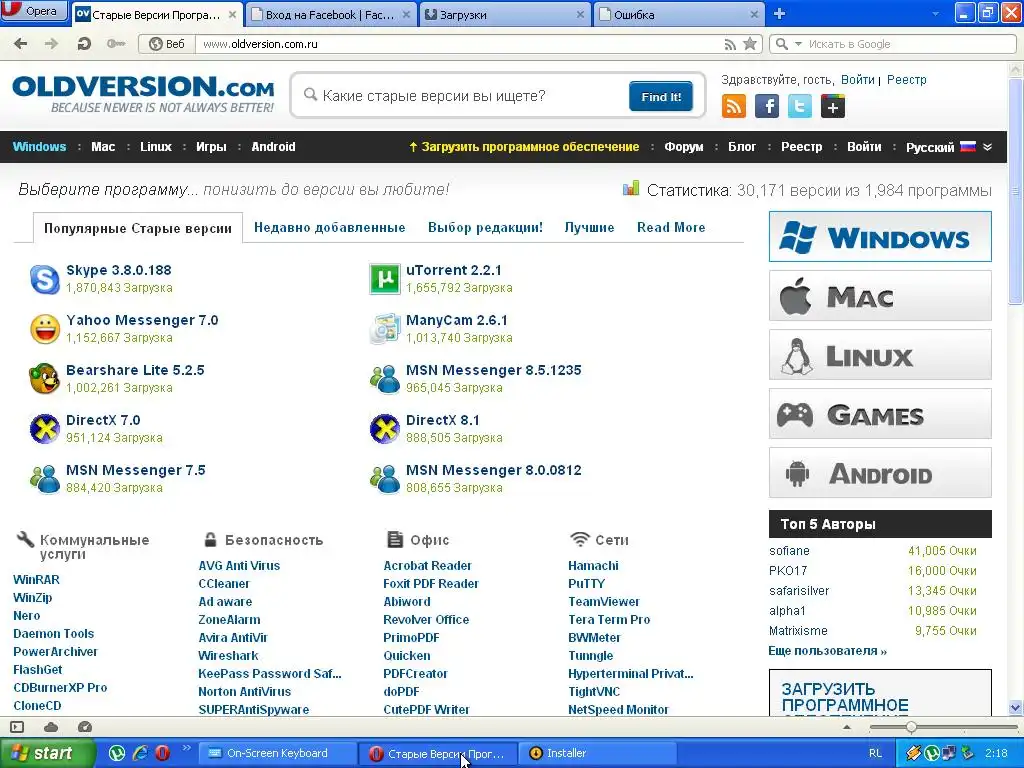The width and height of the screenshot is (1024, 768).
Task: Click the RSS feed icon in the address bar
Action: [x=730, y=44]
